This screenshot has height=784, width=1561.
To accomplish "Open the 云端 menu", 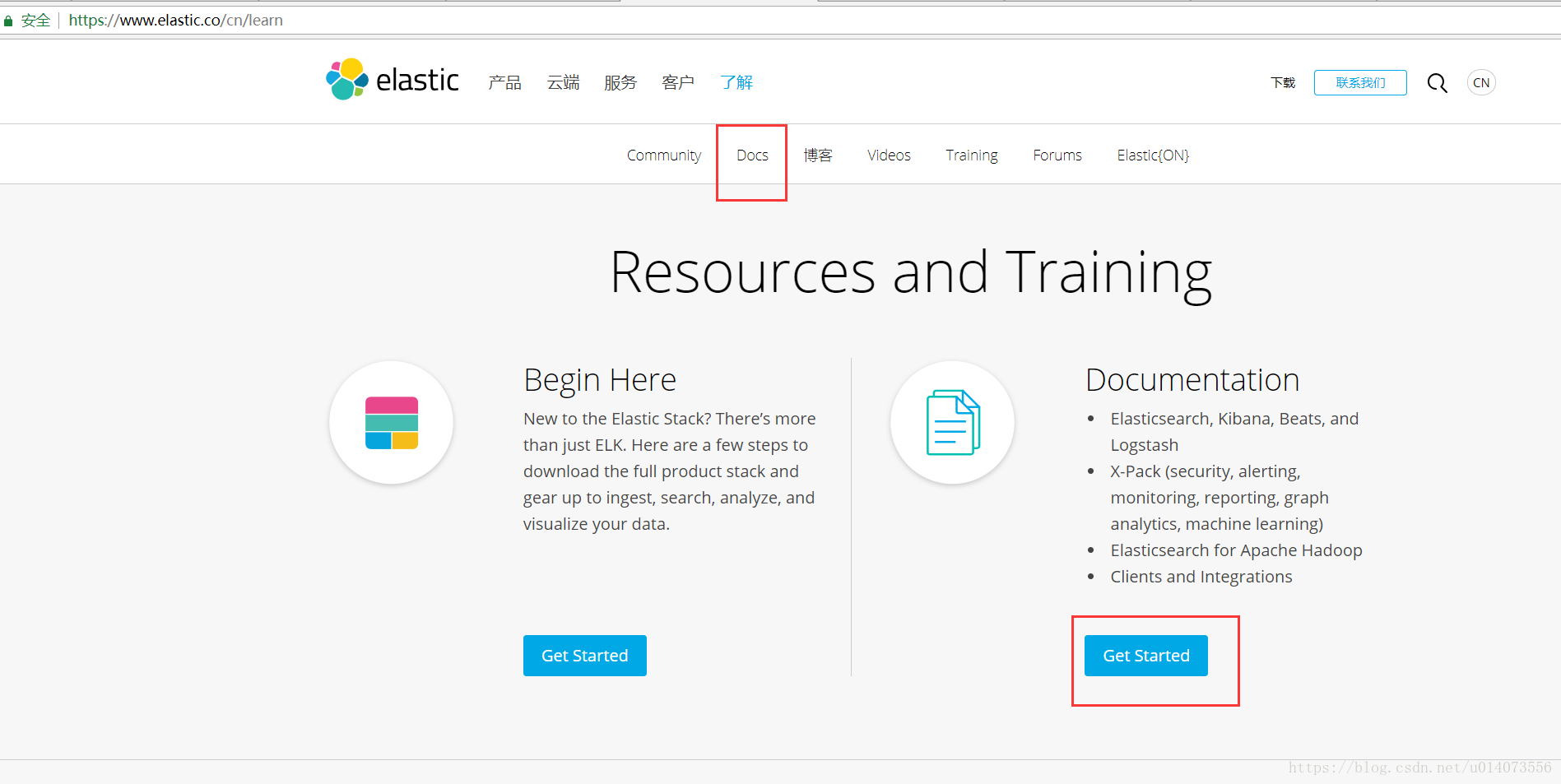I will tap(563, 82).
